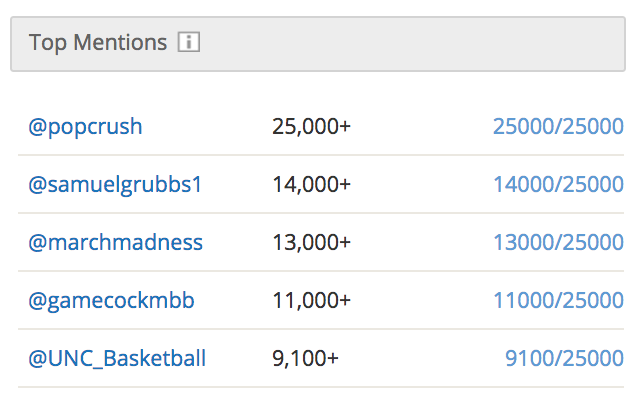Open the @marchmadness mention link
The width and height of the screenshot is (640, 404).
pos(116,242)
